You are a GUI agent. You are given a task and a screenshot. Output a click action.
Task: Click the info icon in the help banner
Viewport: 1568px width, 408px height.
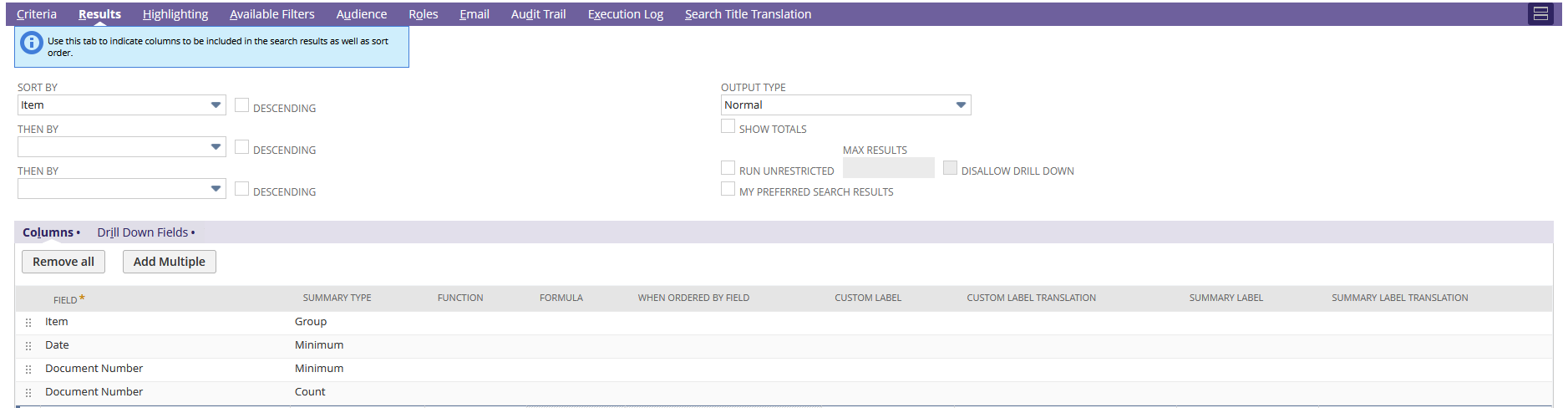point(32,43)
